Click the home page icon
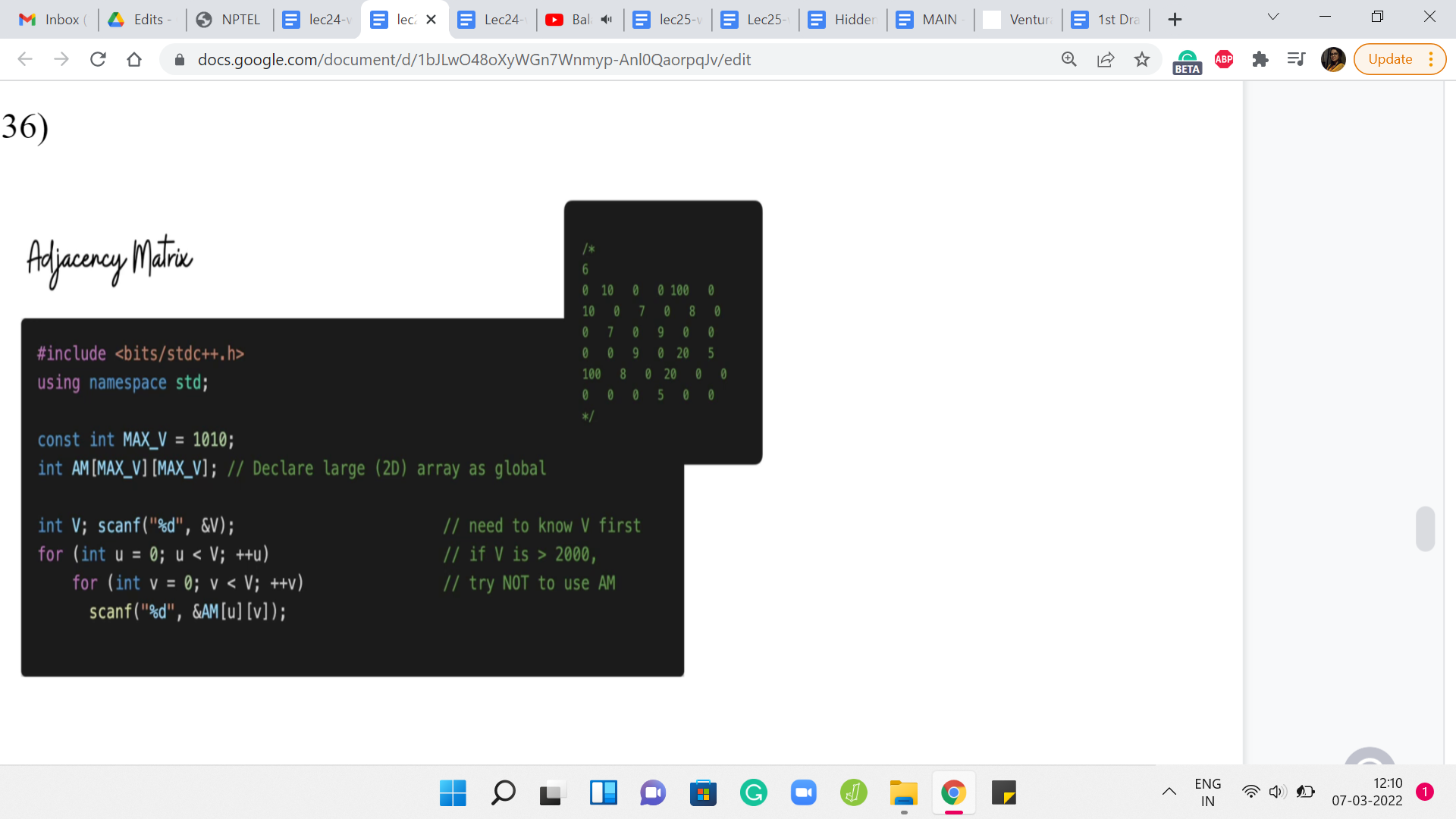Viewport: 1456px width, 819px height. 134,59
